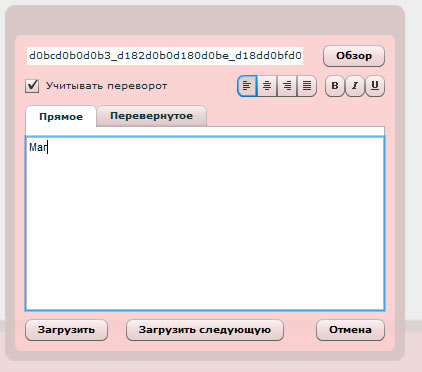This screenshot has width=422, height=372.
Task: Click the Учитывать переворот label text
Action: click(106, 86)
